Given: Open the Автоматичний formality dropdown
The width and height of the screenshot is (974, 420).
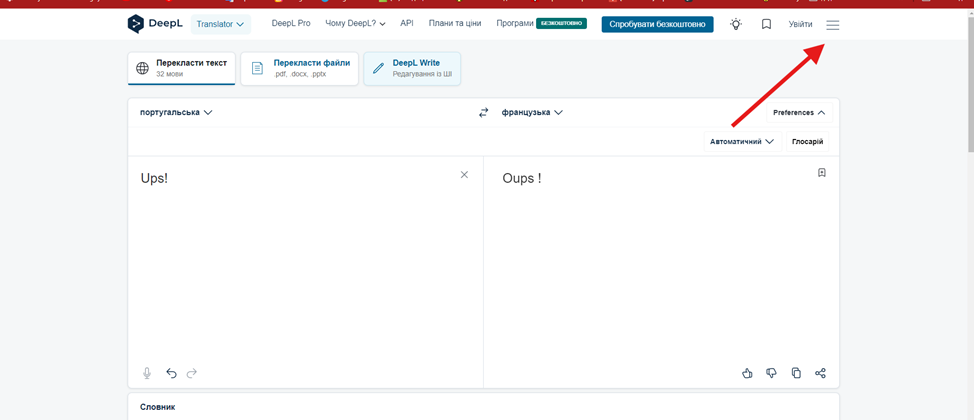Looking at the screenshot, I should click(x=742, y=142).
